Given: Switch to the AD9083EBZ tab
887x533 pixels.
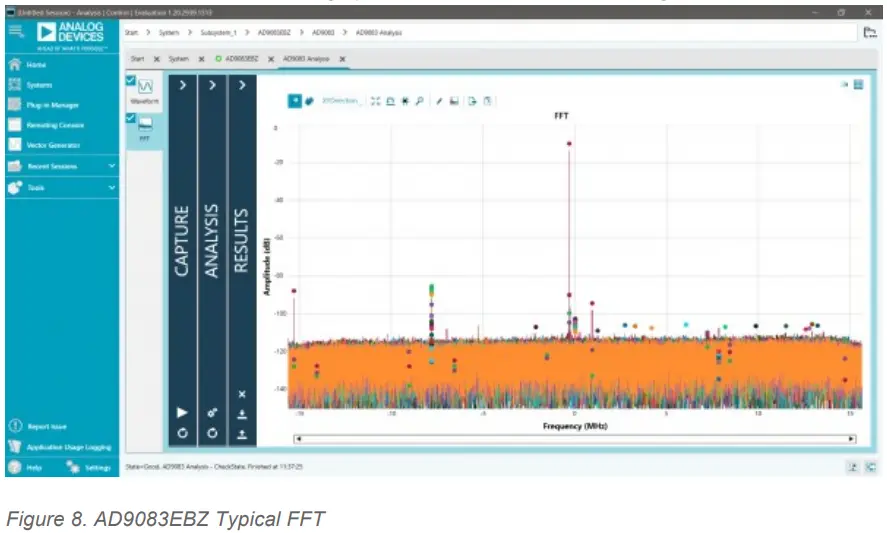Looking at the screenshot, I should point(242,59).
